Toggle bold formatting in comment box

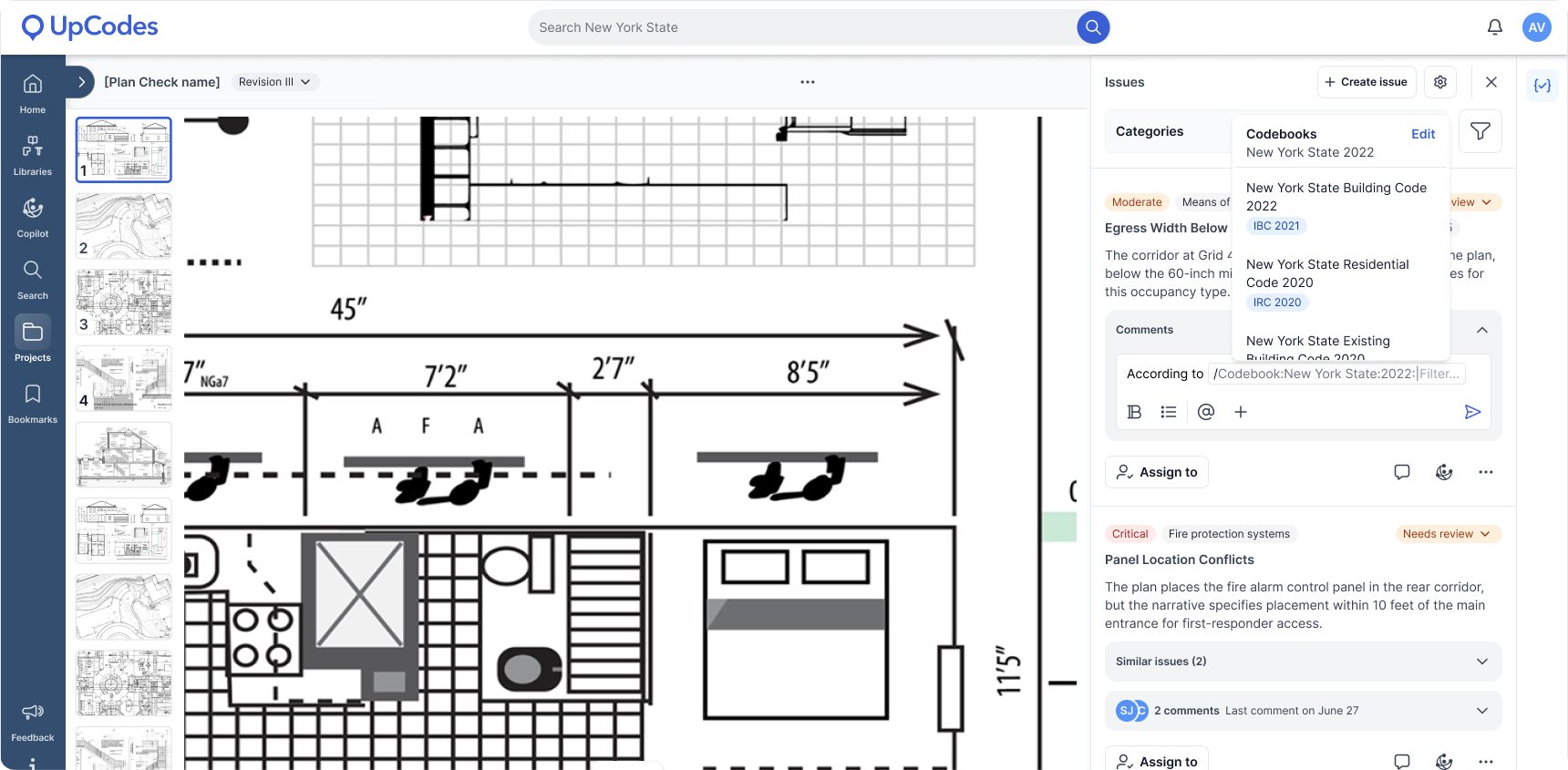pos(1134,412)
